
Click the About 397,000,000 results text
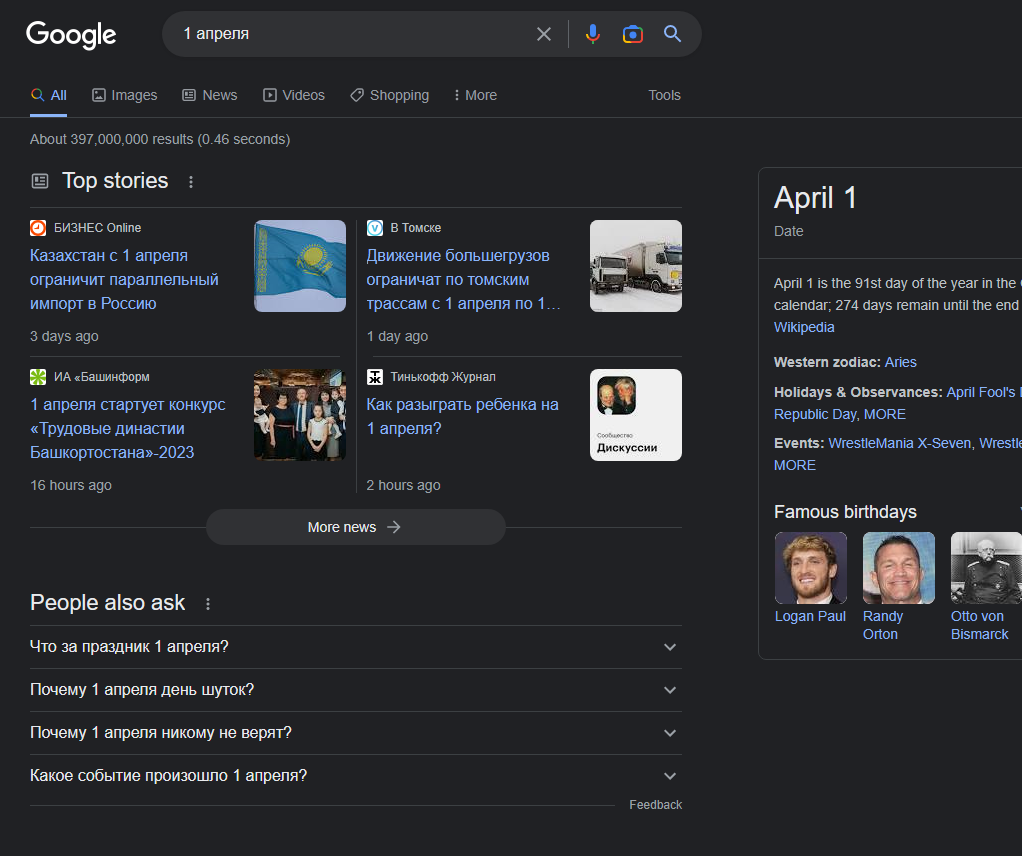160,140
